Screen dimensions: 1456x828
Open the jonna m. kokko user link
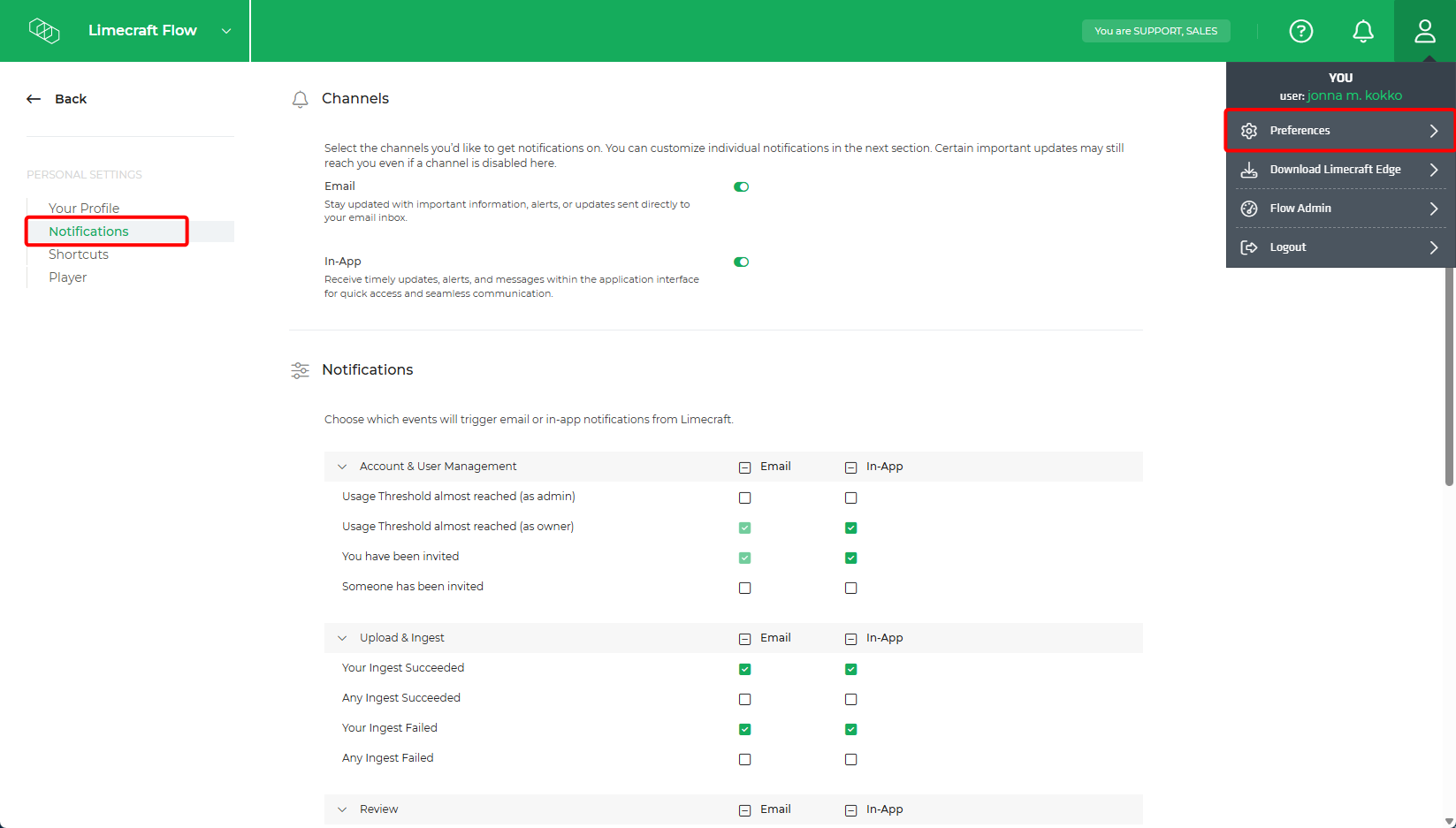click(1354, 95)
